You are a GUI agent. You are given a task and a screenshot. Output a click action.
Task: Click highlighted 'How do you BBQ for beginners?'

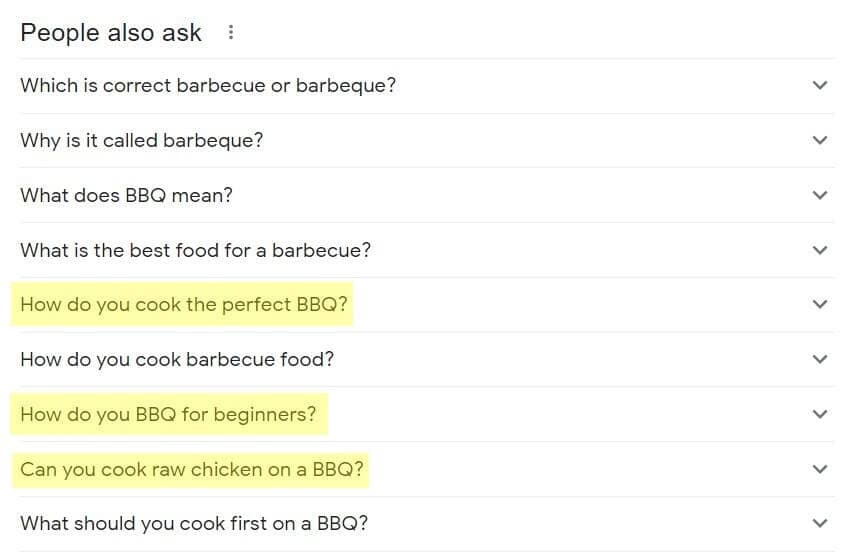pyautogui.click(x=167, y=414)
